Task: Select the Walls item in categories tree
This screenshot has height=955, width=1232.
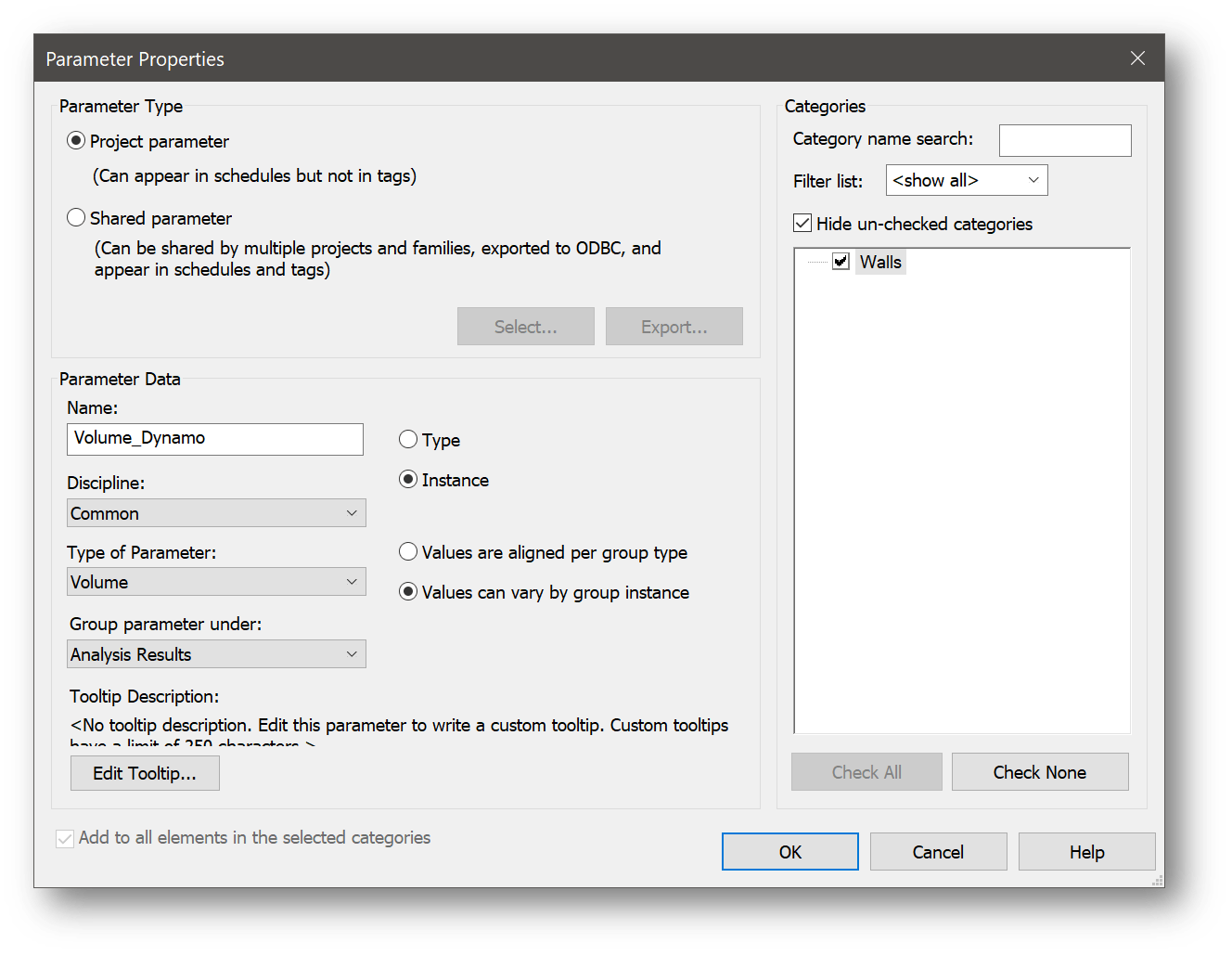Action: (880, 262)
